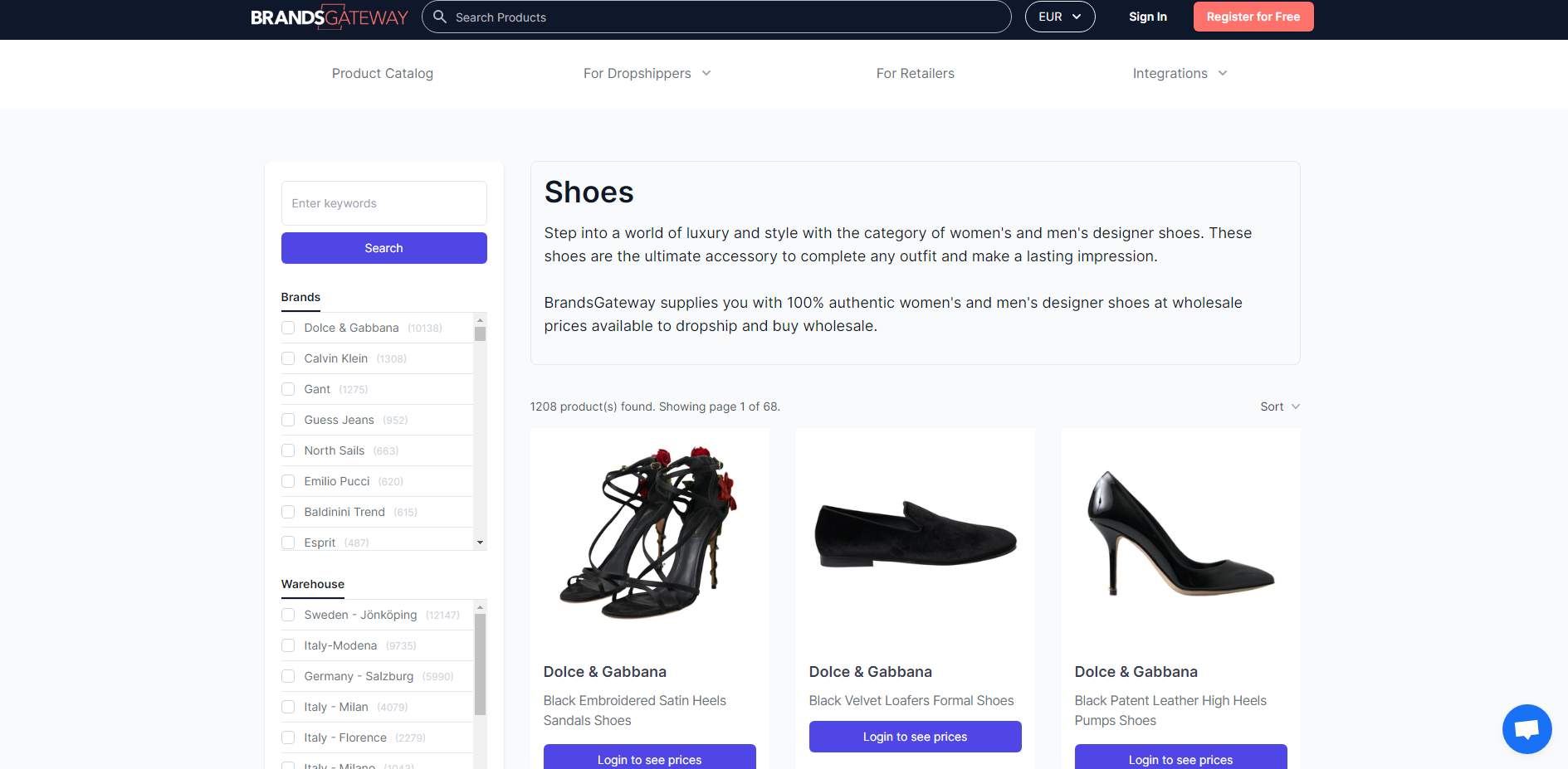Tick the Italy - Florence warehouse
This screenshot has width=1568, height=769.
point(288,737)
